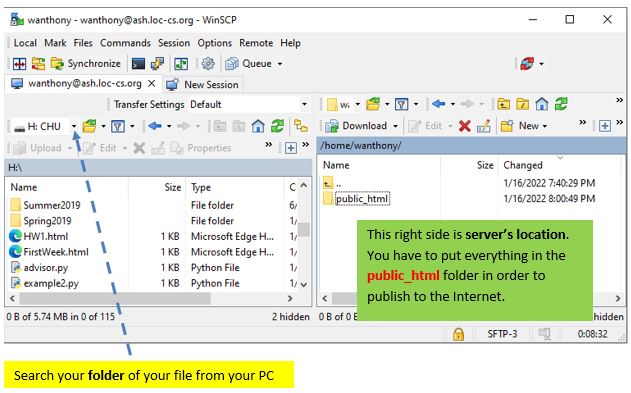Select the HW1.html file
The height and width of the screenshot is (393, 631).
[45, 237]
